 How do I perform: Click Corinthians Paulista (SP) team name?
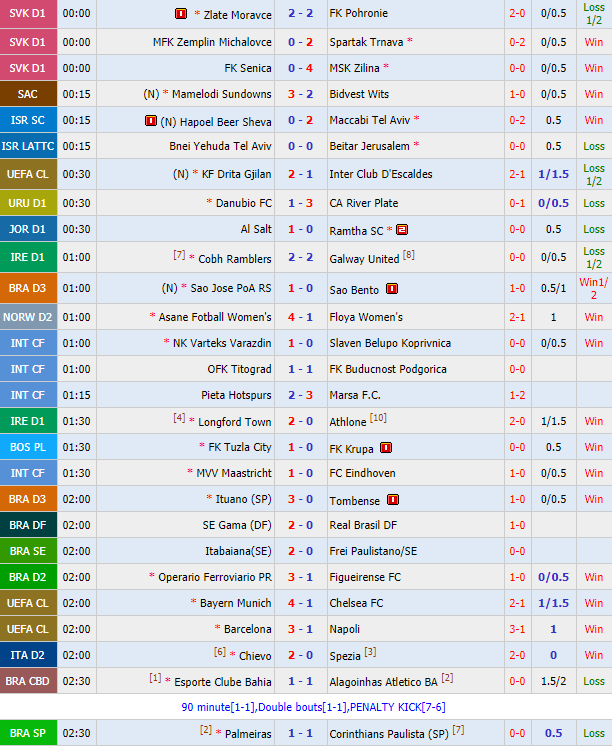389,734
